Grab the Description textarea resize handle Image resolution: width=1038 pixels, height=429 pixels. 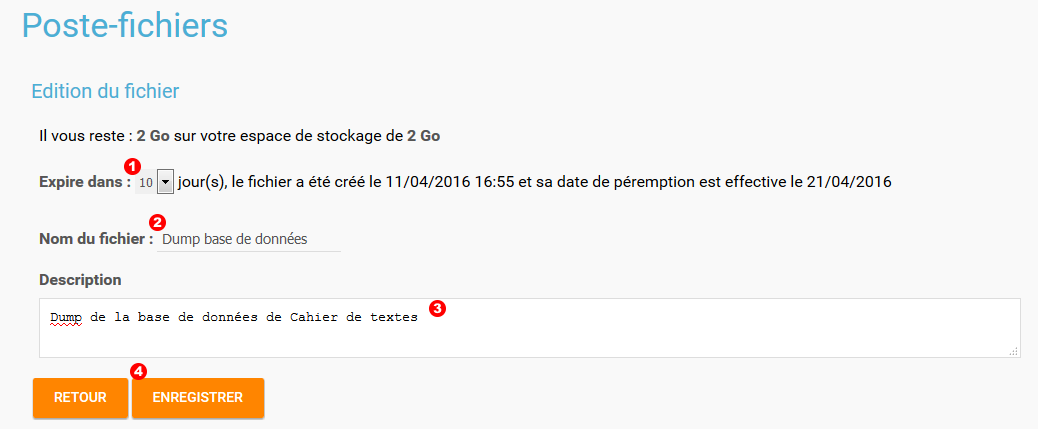pyautogui.click(x=1013, y=351)
